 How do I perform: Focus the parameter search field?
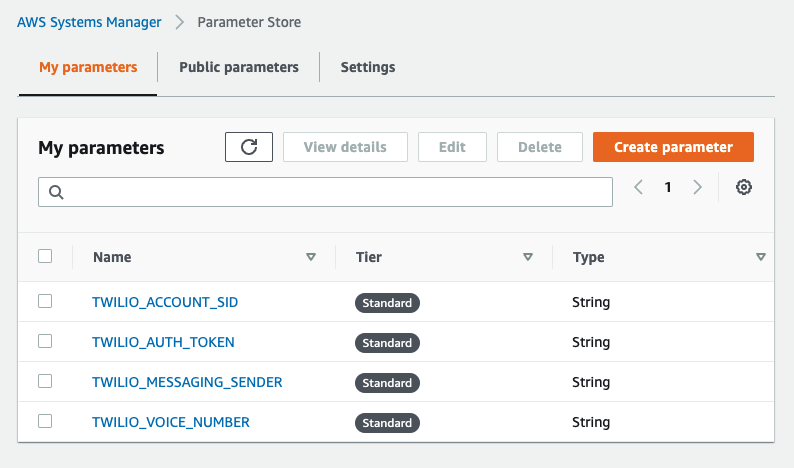point(325,192)
